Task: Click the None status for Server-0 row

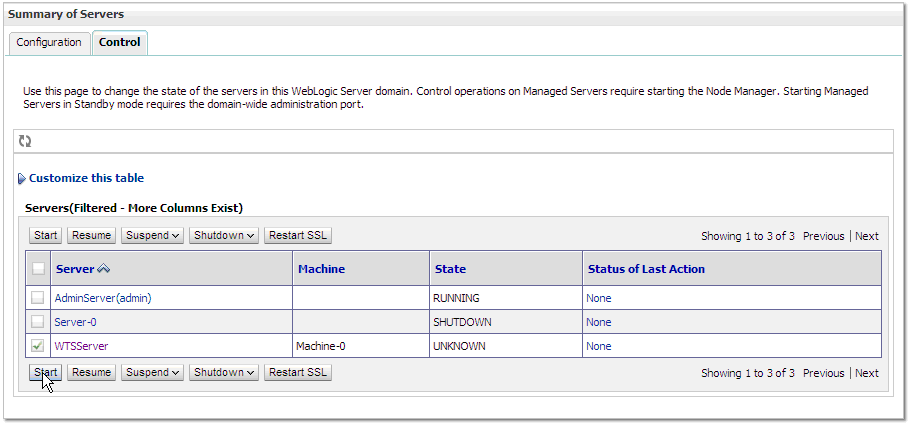Action: coord(598,322)
